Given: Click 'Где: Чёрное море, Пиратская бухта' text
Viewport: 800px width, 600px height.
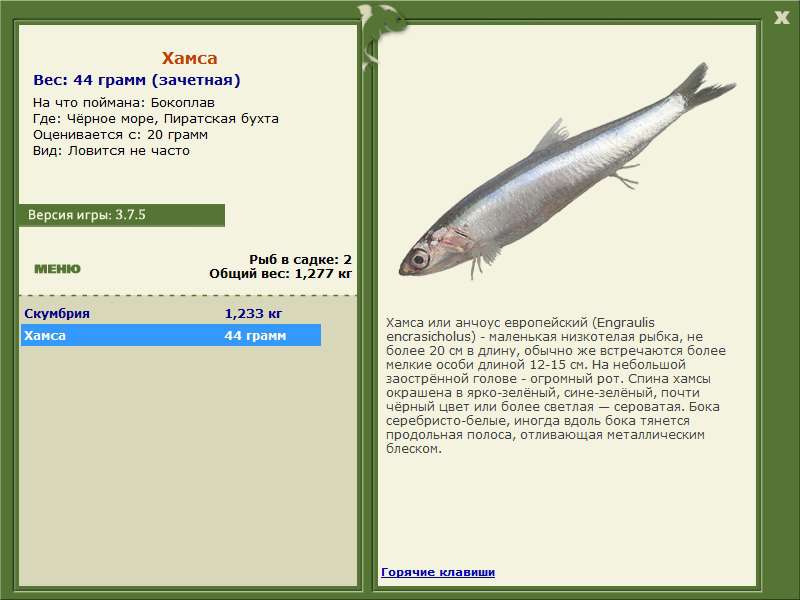Looking at the screenshot, I should click(156, 119).
